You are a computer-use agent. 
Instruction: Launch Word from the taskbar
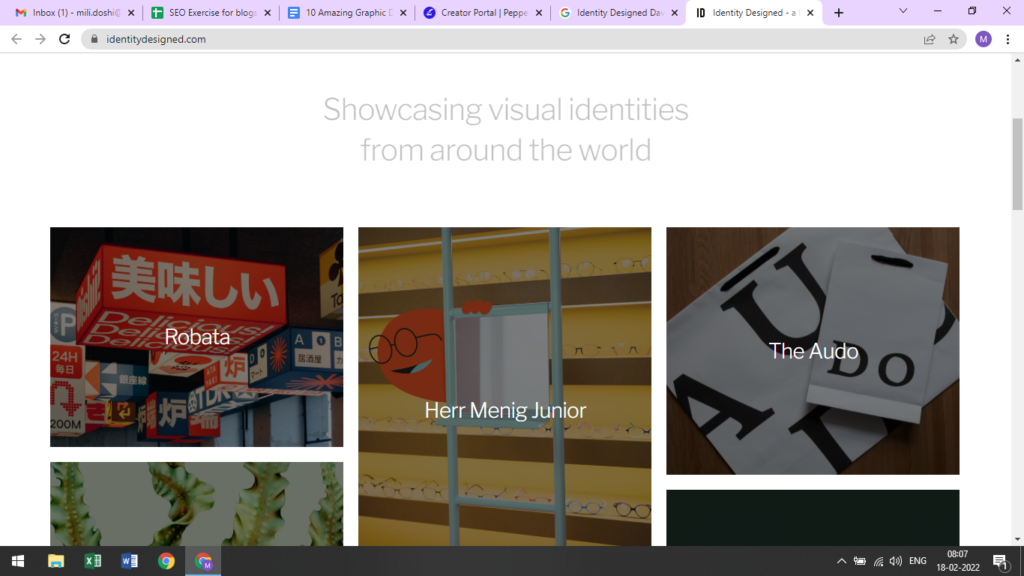coord(129,561)
